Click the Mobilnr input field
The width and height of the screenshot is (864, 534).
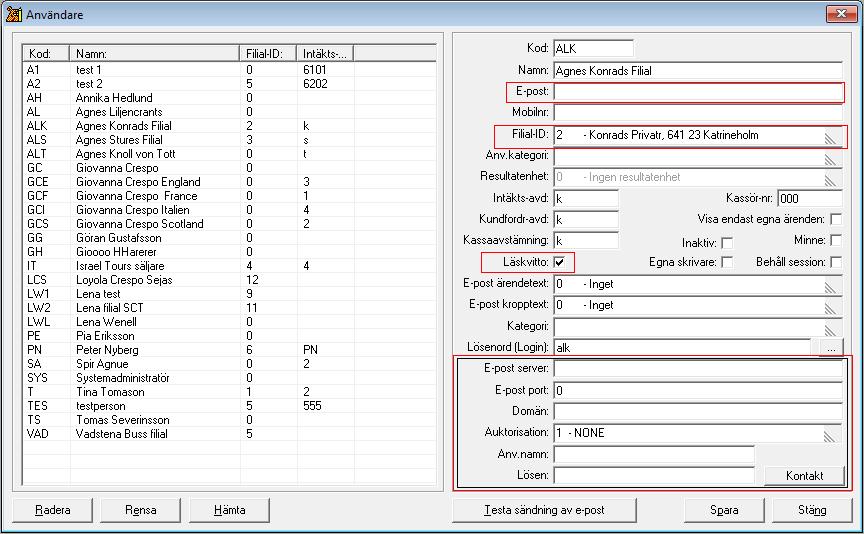[698, 112]
